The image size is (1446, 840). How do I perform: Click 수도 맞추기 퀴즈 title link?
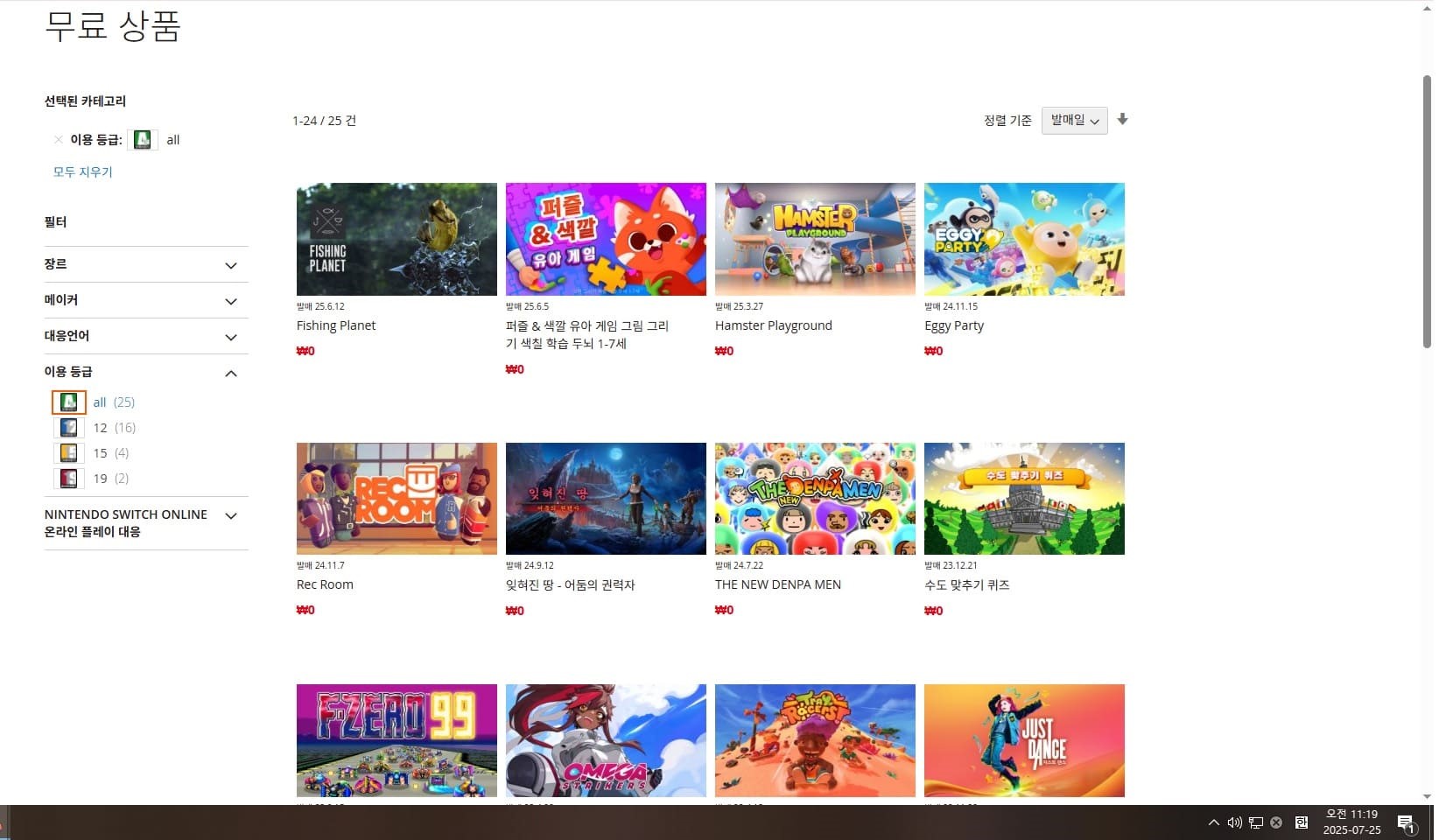click(967, 584)
